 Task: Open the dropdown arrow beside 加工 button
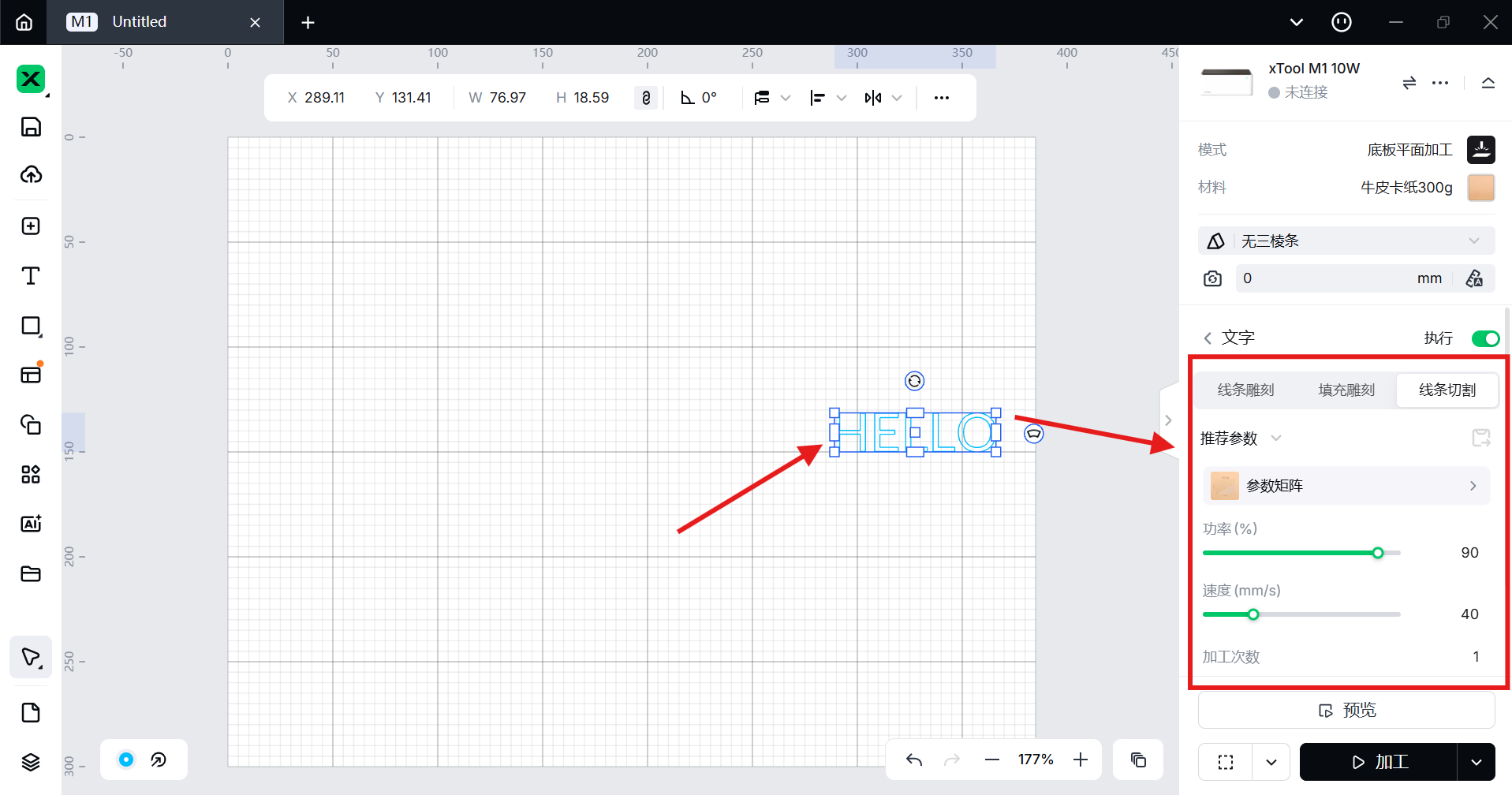tap(1476, 762)
